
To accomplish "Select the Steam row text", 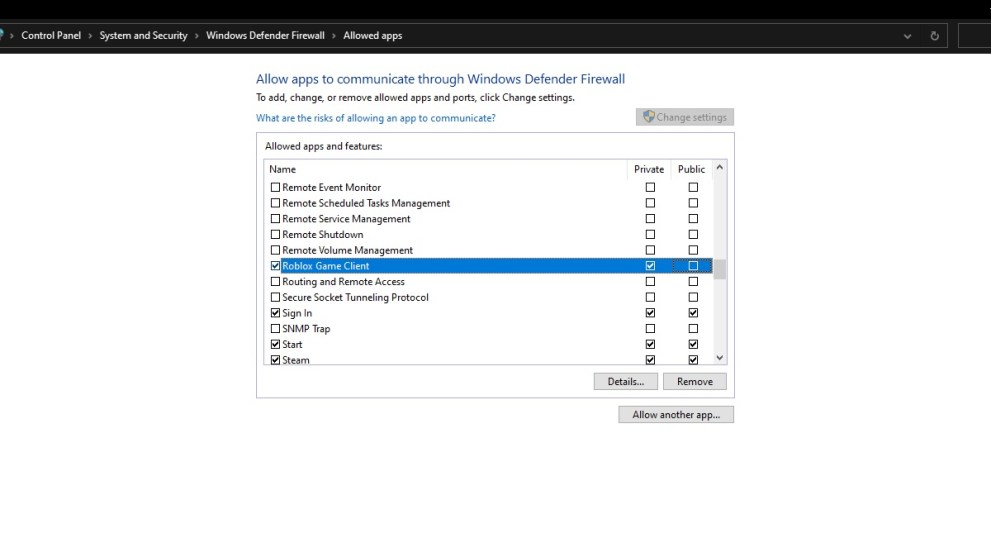I will pos(296,360).
